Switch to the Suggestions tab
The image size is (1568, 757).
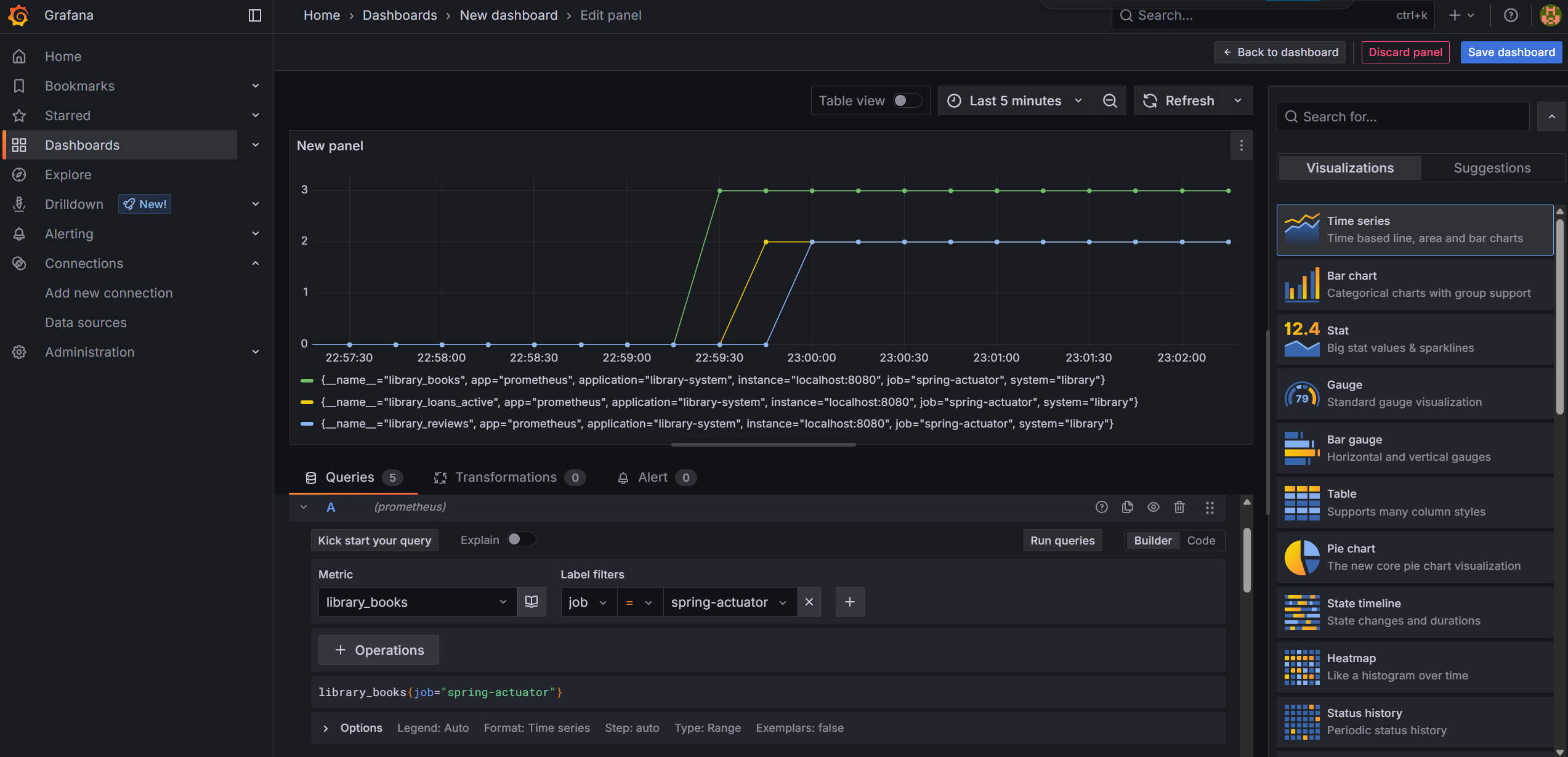[x=1491, y=168]
